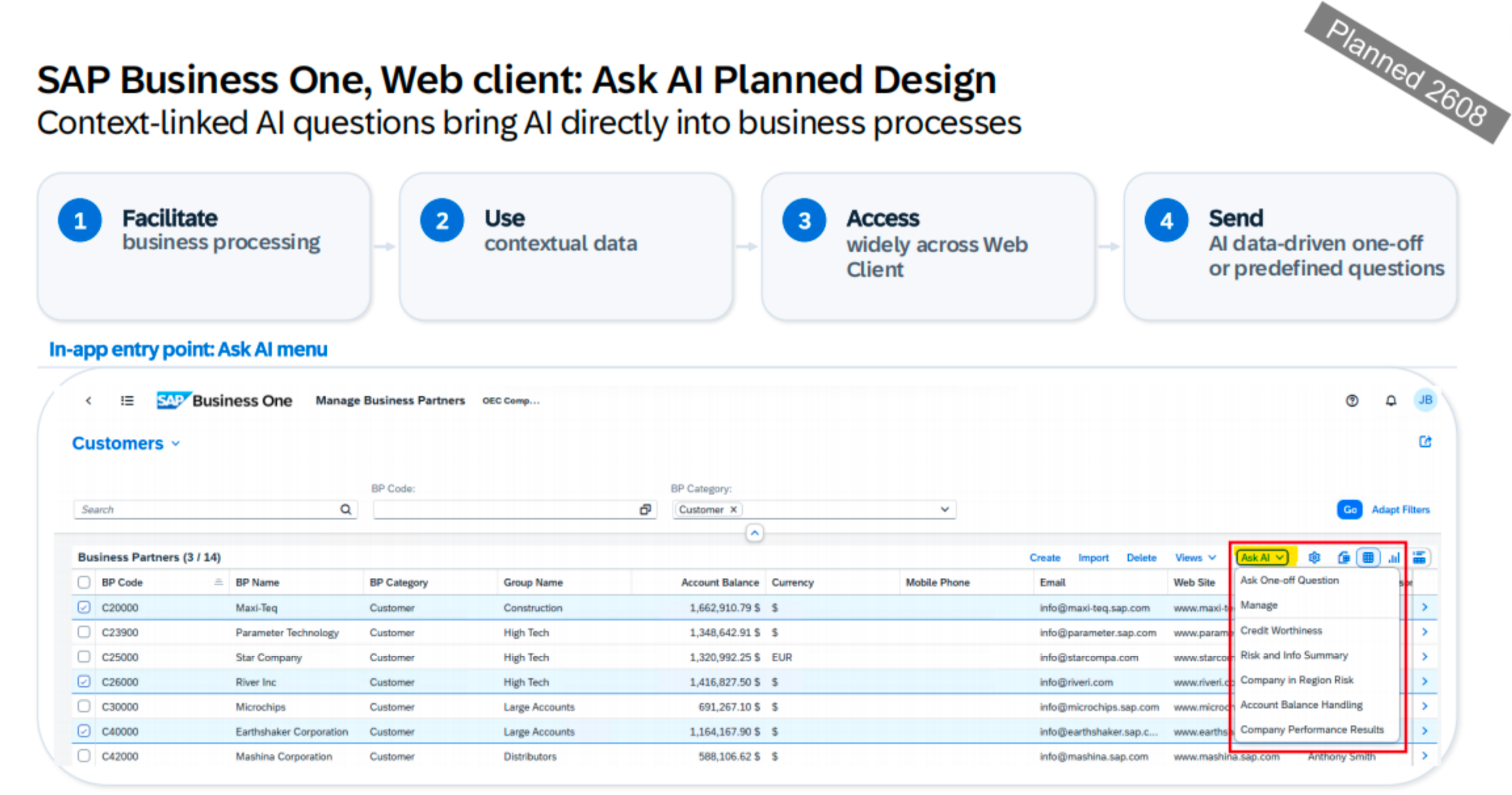Click the Manage Business Partners page title

390,400
